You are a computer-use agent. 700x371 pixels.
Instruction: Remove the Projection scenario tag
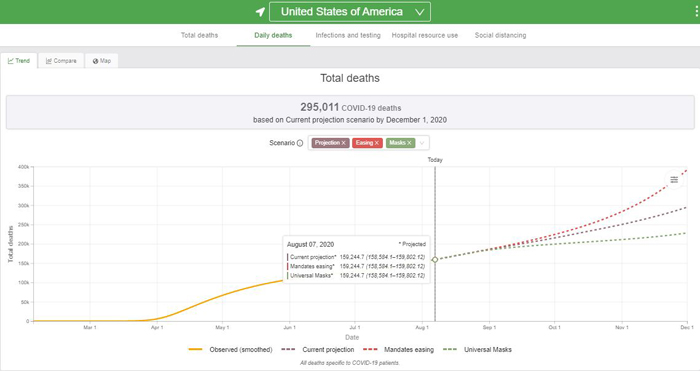click(x=344, y=143)
